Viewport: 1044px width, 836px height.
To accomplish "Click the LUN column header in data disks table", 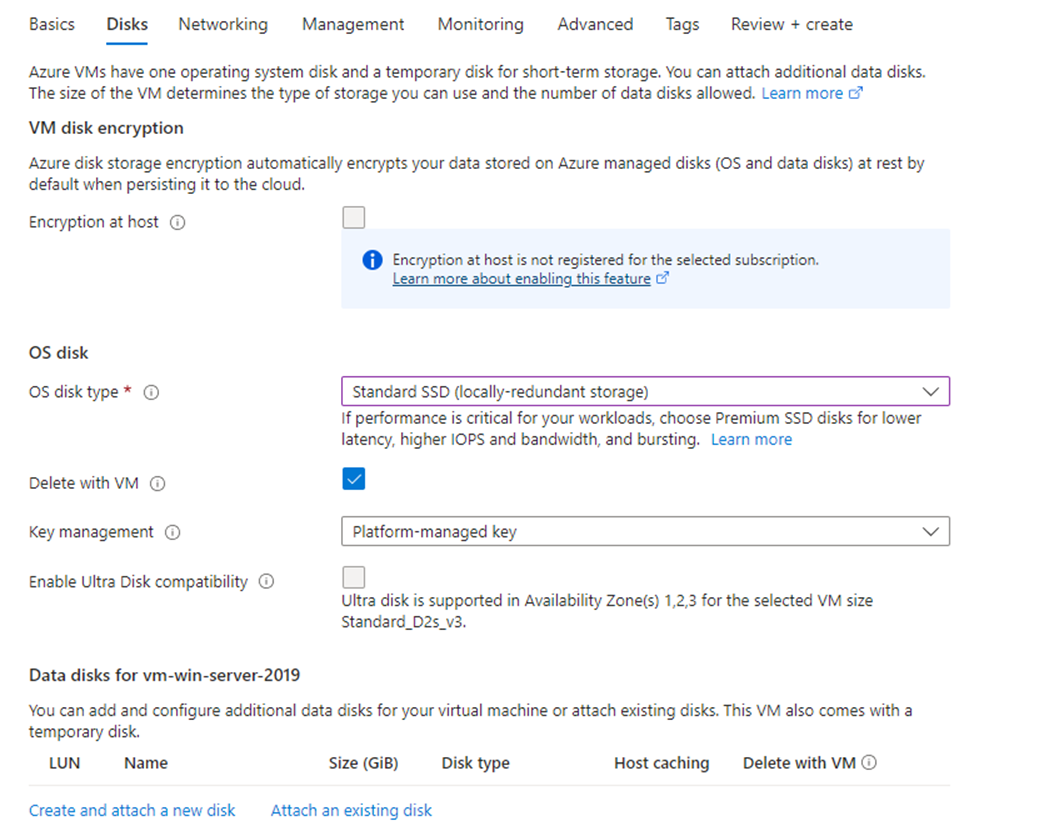I will [64, 763].
